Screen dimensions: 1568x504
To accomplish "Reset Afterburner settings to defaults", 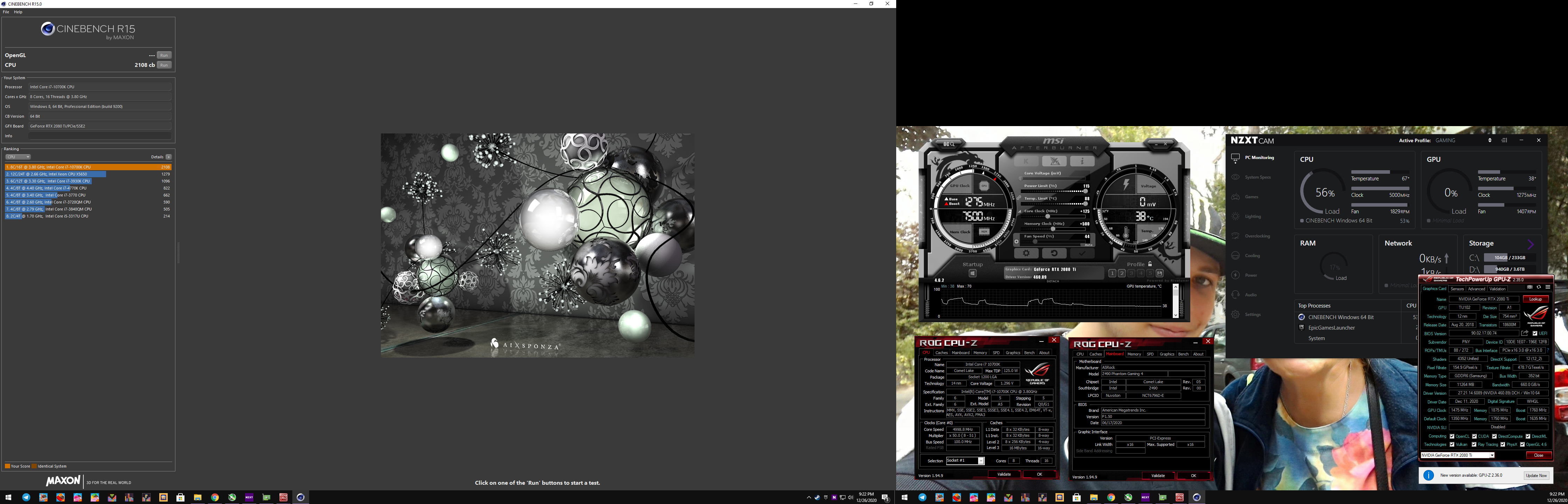I will pos(1054,253).
